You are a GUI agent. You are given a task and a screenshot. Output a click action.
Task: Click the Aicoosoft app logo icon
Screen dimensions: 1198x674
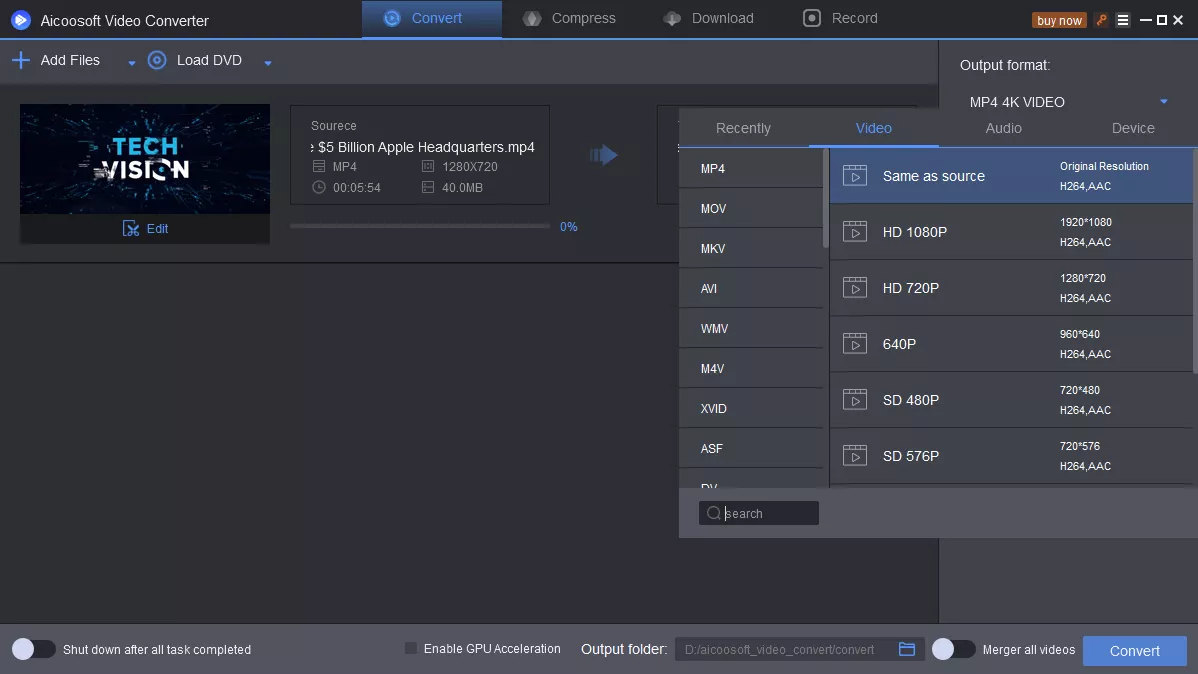click(x=21, y=20)
